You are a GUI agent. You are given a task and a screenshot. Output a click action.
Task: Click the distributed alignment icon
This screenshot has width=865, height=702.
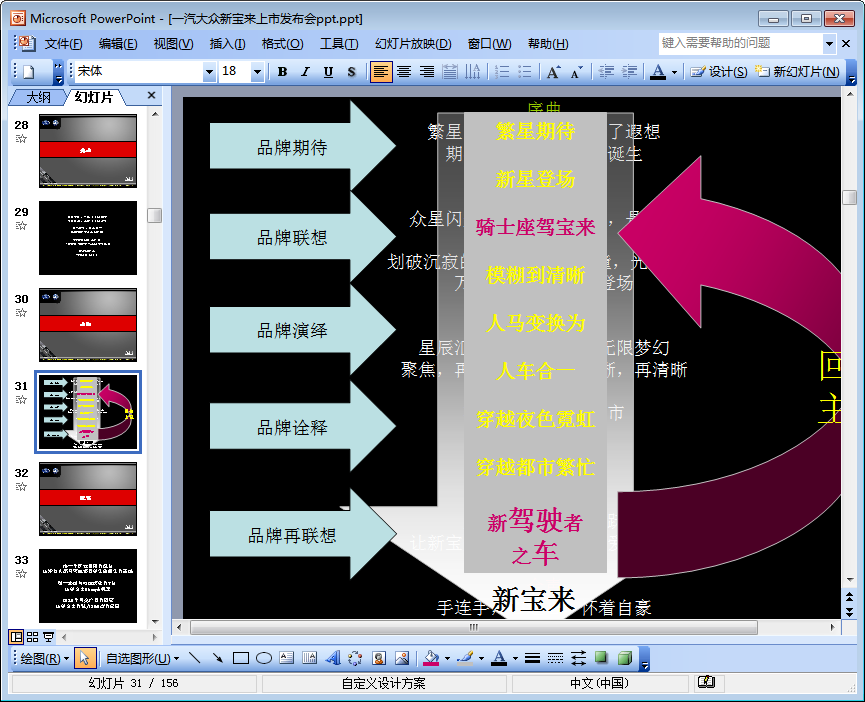tap(450, 72)
